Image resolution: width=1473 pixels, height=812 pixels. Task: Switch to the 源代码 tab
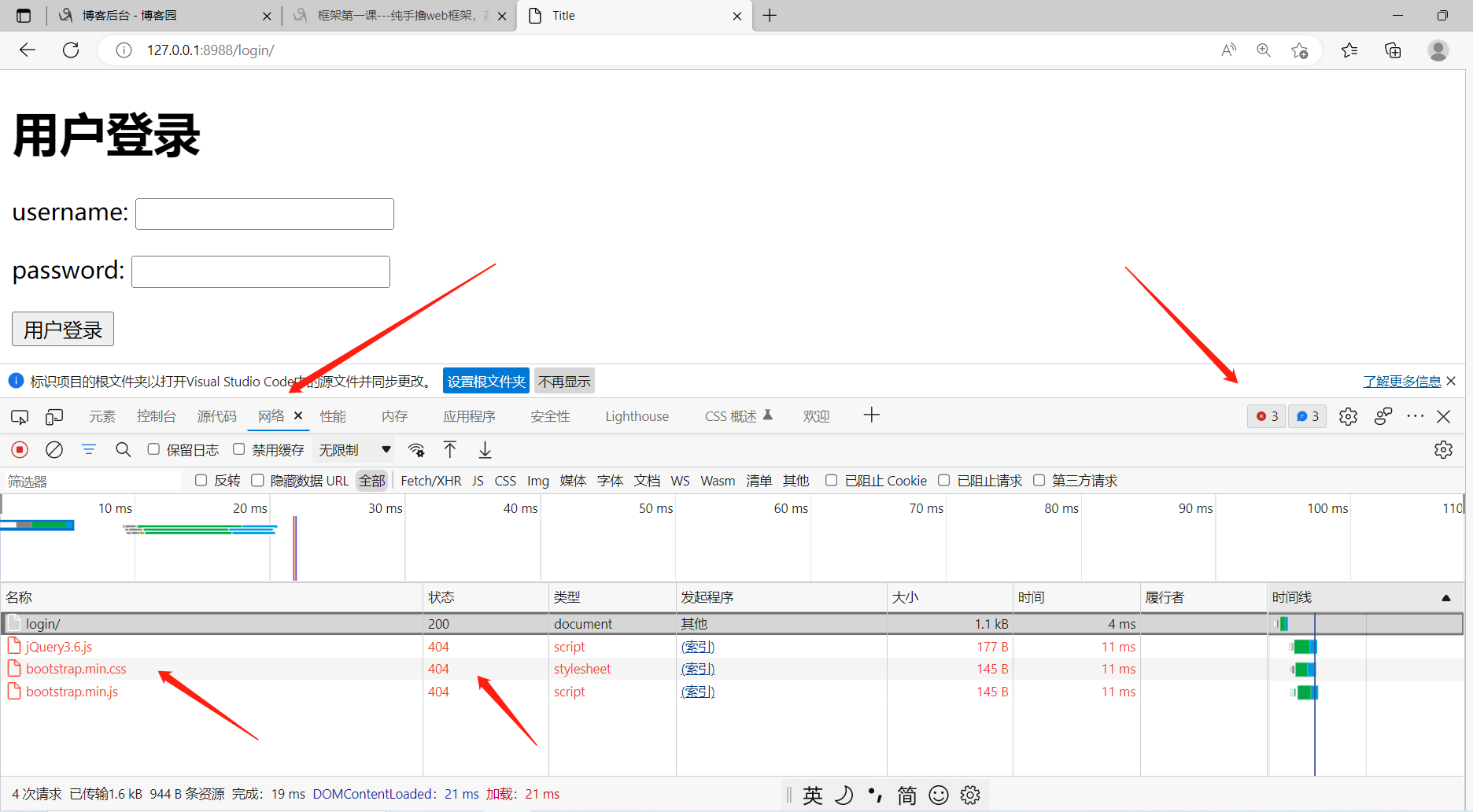click(216, 416)
